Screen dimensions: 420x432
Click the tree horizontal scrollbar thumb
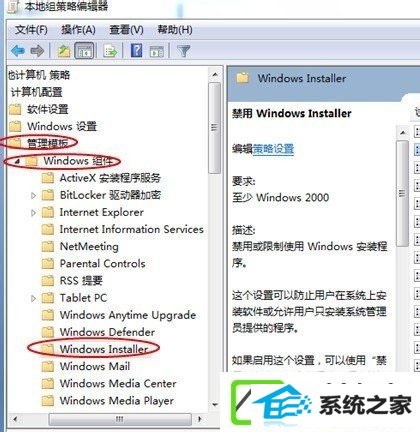(x=120, y=419)
